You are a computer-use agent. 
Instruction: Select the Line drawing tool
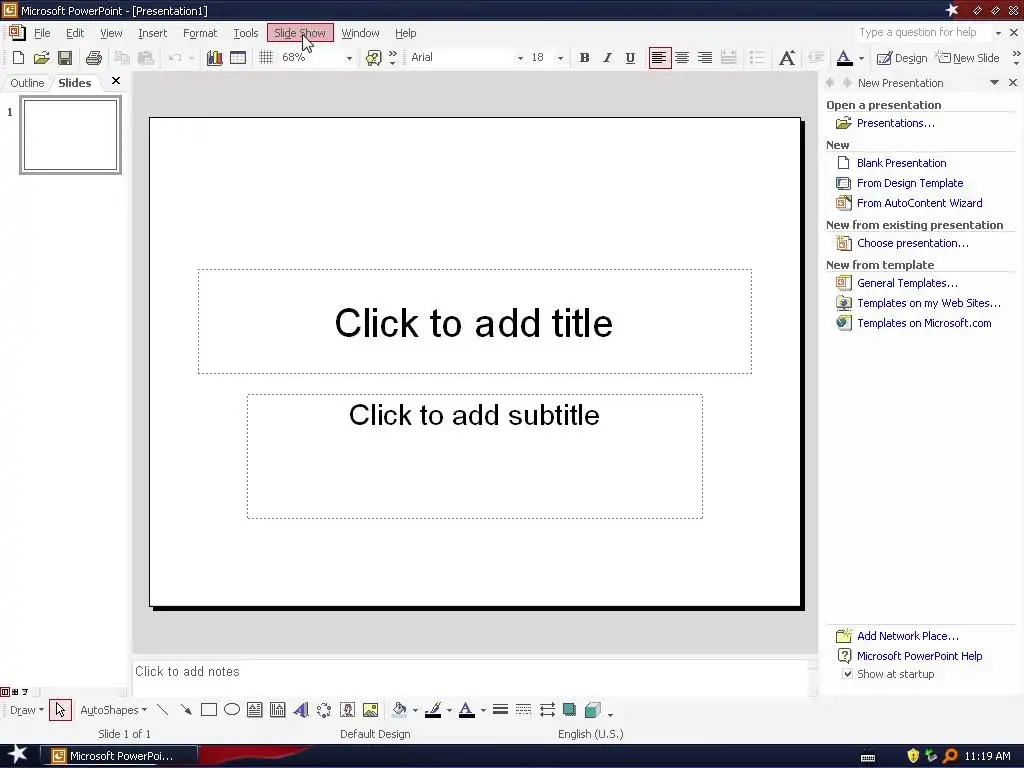click(163, 711)
